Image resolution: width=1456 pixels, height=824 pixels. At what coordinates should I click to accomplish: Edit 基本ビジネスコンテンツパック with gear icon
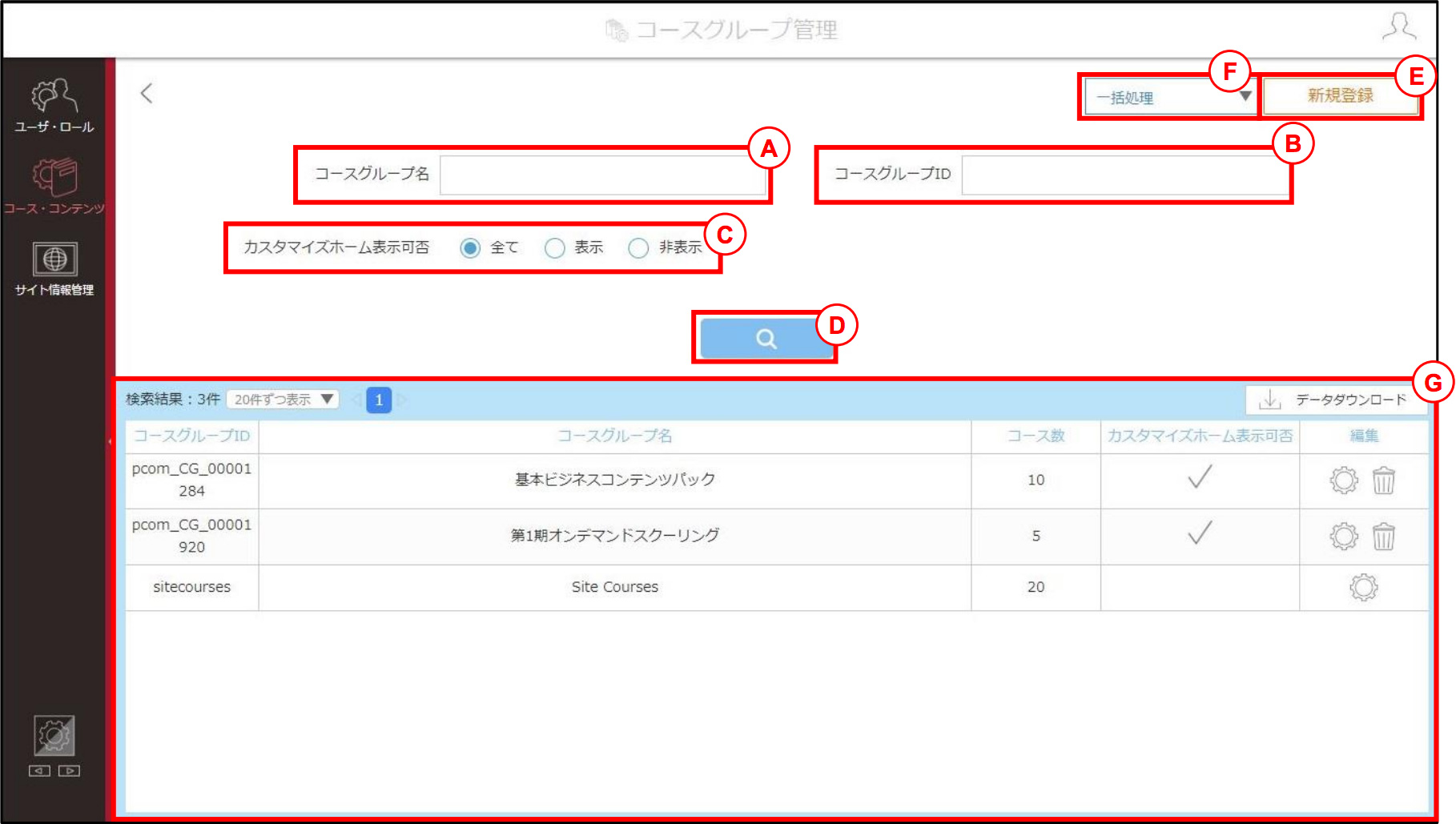click(x=1344, y=480)
